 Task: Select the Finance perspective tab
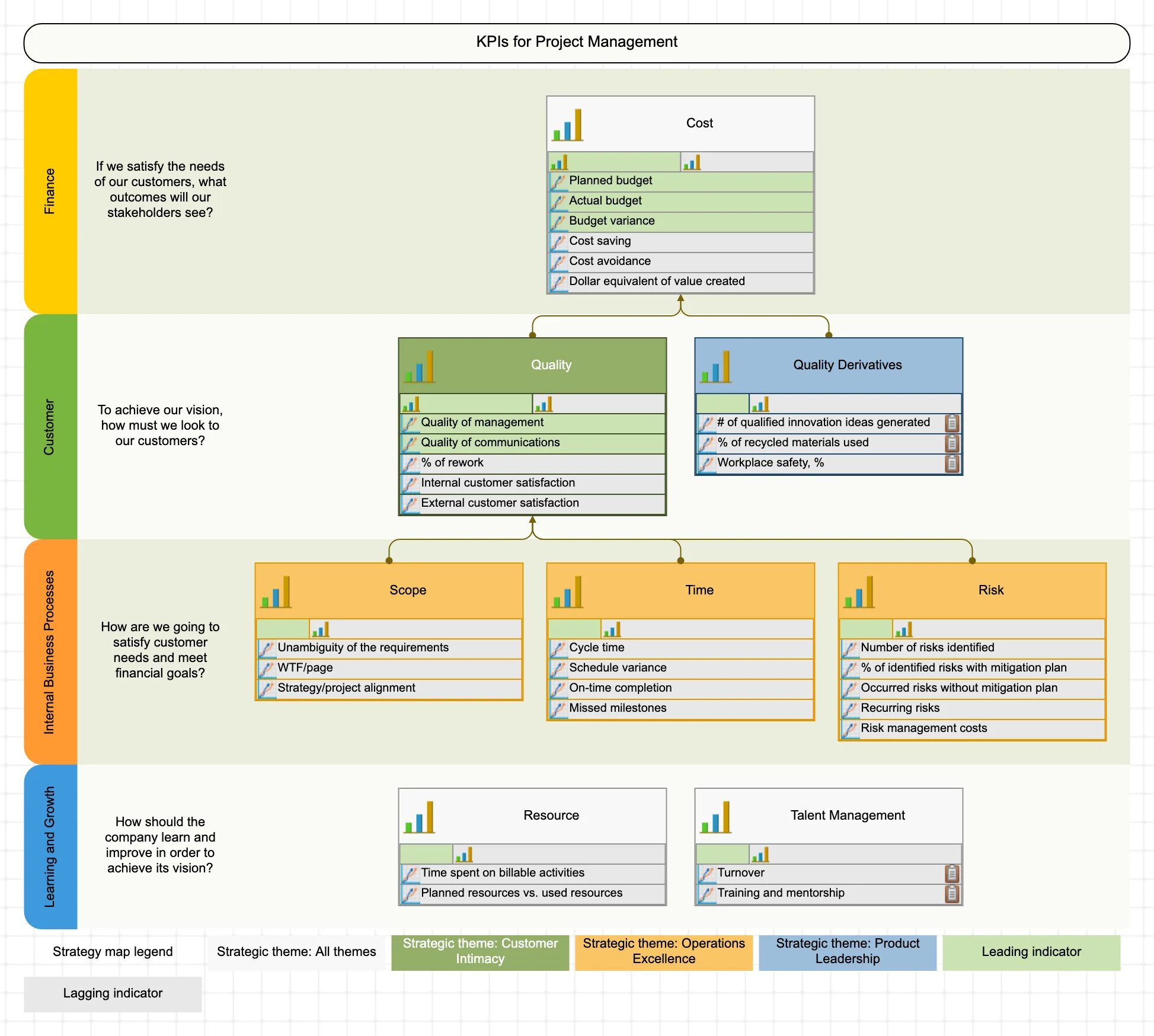[x=50, y=191]
